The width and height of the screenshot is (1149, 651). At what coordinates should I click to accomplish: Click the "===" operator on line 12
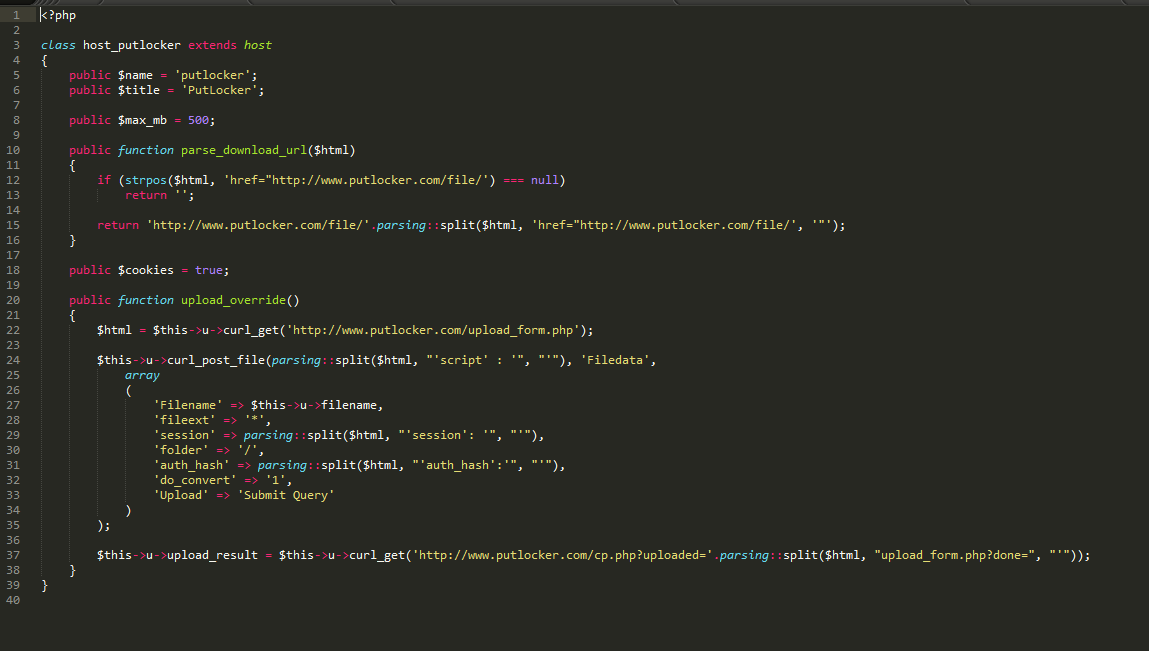[513, 180]
